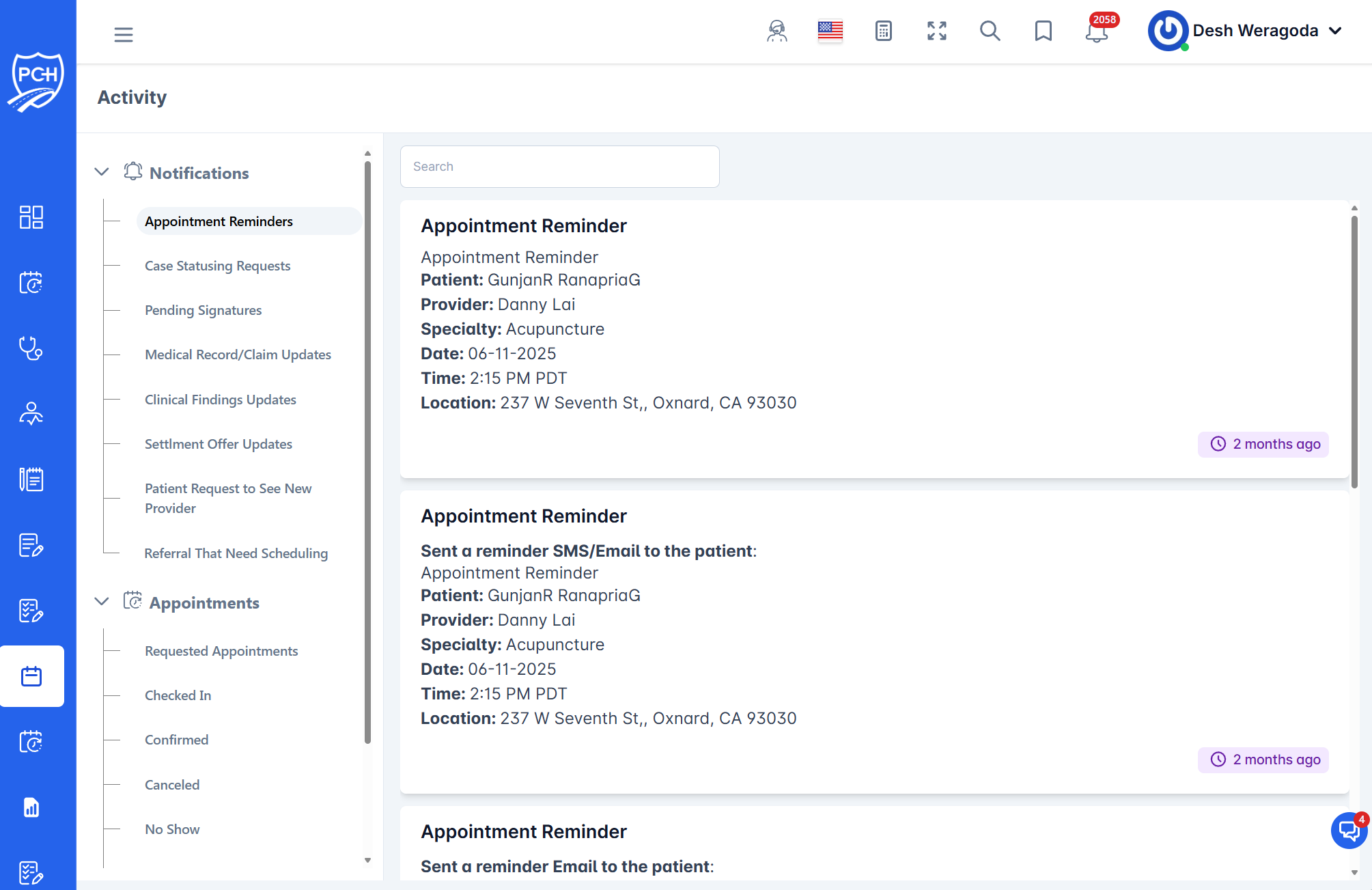Click the notes icon in the left sidebar
This screenshot has height=890, width=1372.
point(31,479)
